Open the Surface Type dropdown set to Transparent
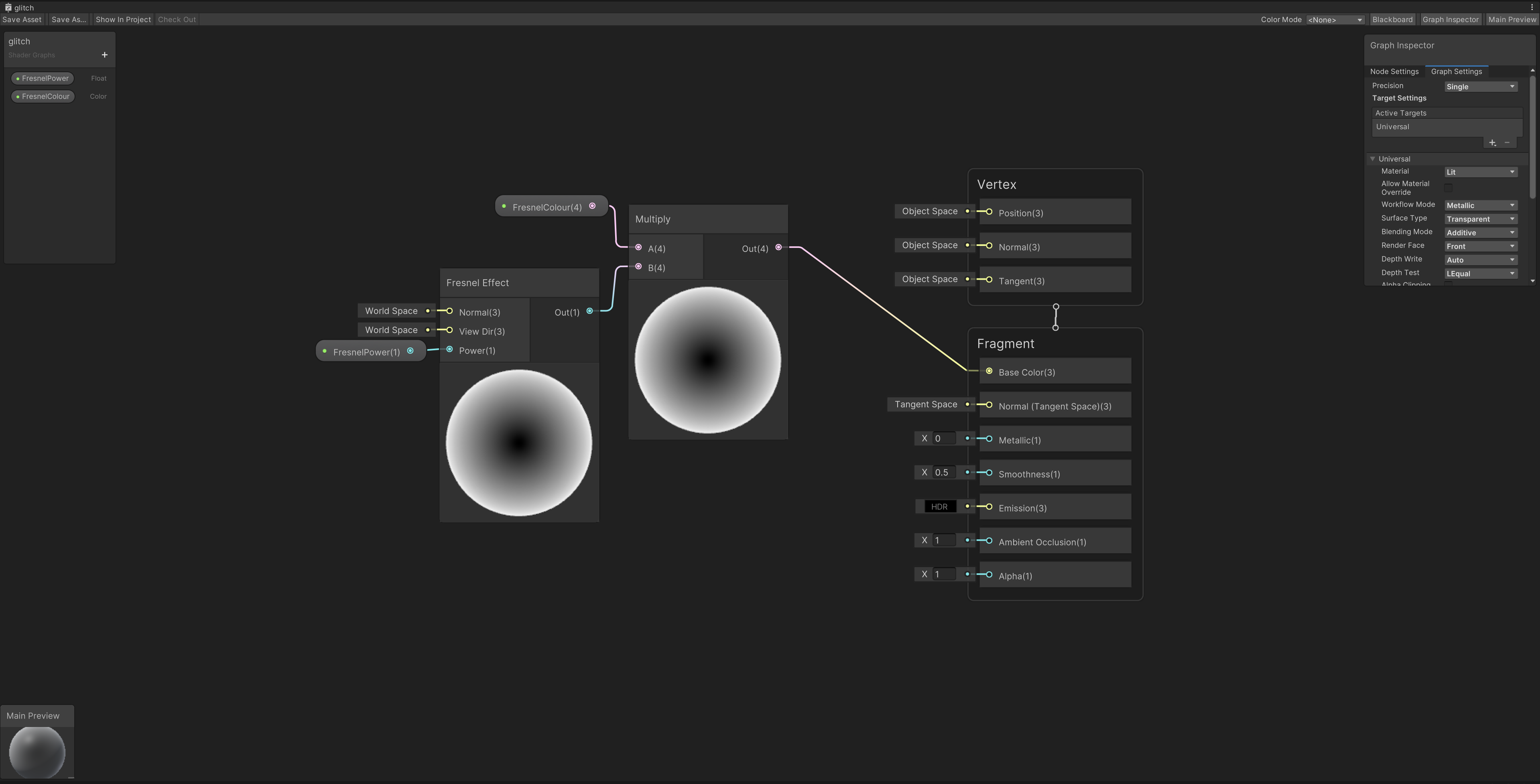The width and height of the screenshot is (1540, 784). [x=1480, y=219]
